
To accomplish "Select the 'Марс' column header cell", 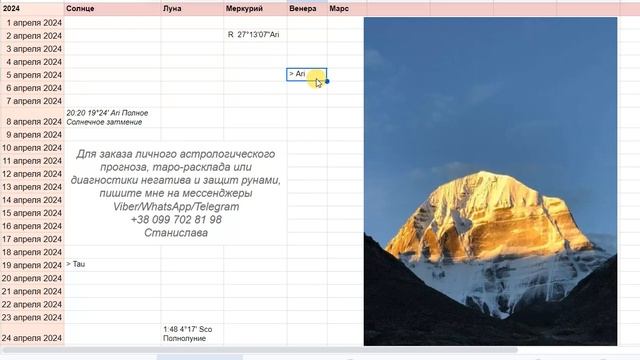I will [347, 9].
